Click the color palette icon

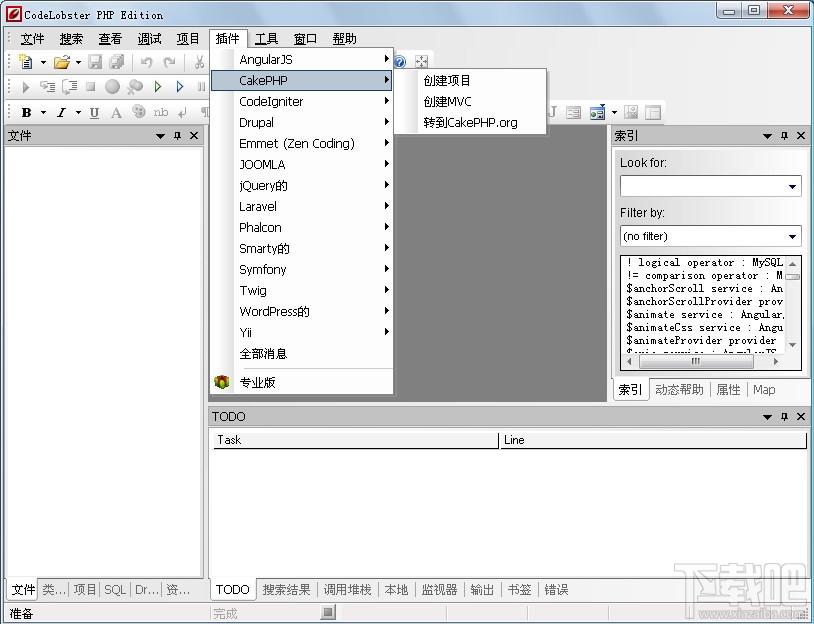point(139,112)
